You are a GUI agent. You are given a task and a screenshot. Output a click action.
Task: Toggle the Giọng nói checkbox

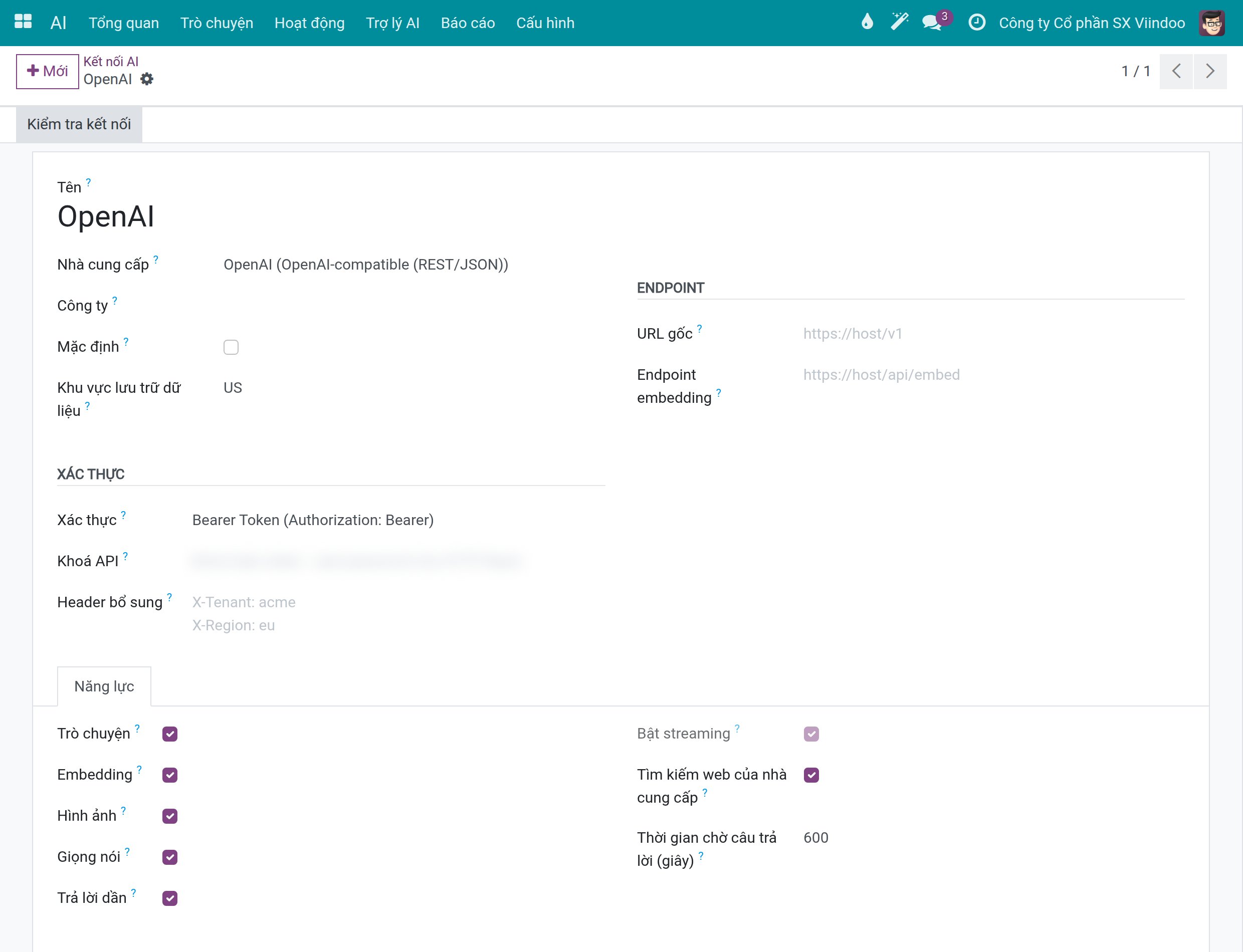[x=169, y=857]
